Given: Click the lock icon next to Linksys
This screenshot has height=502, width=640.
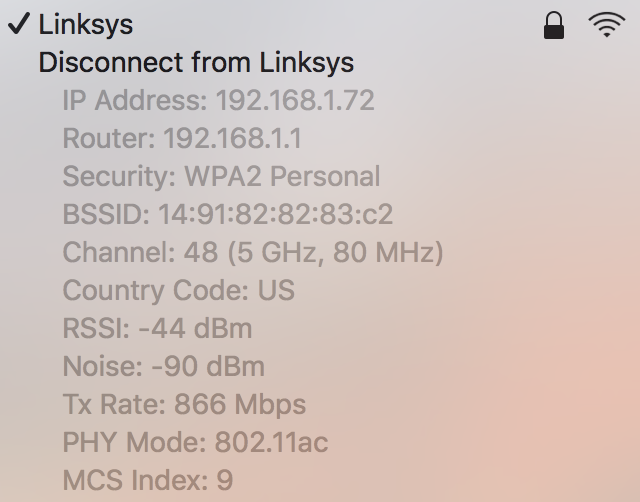Looking at the screenshot, I should click(x=554, y=26).
